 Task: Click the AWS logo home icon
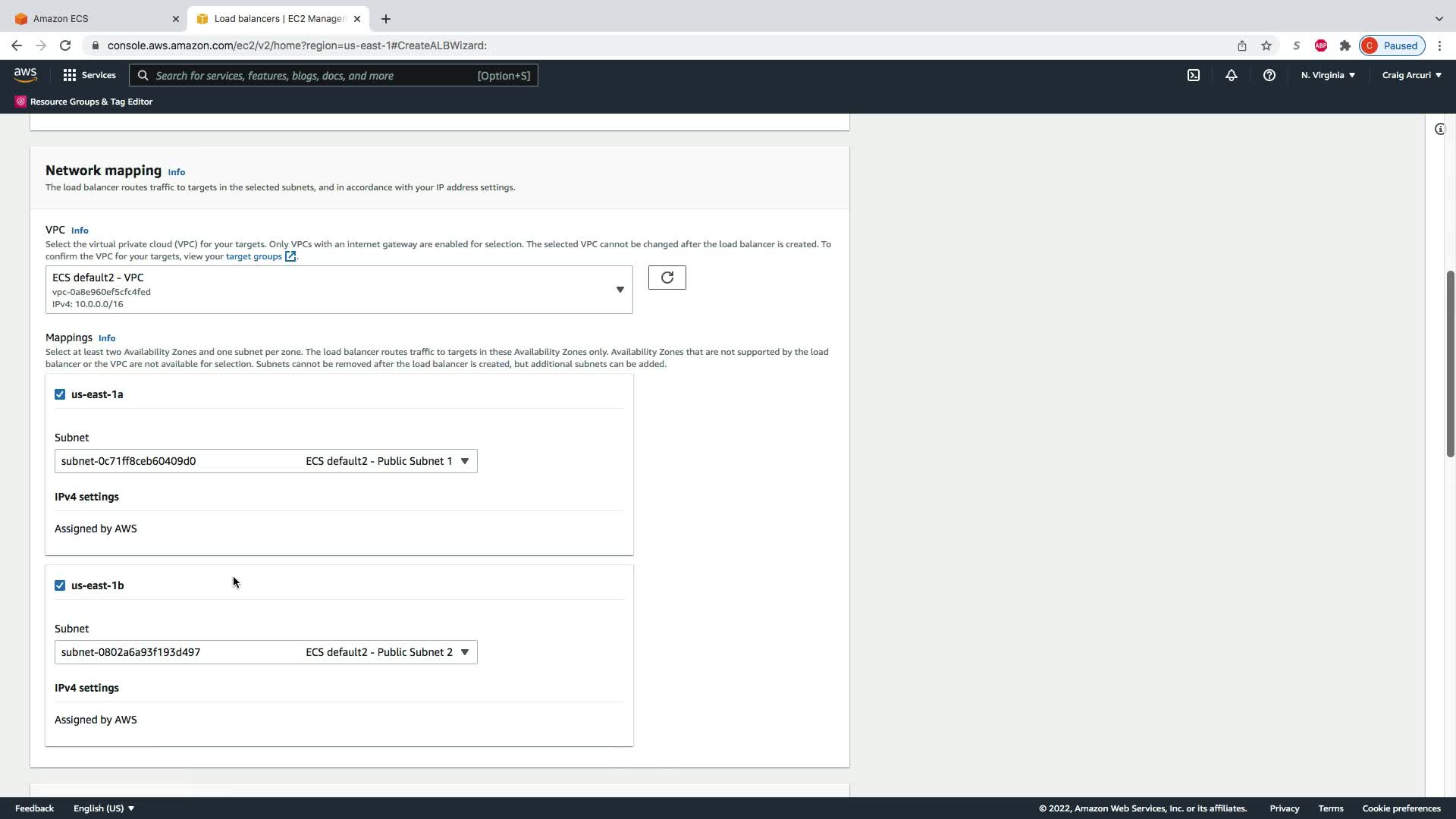tap(25, 74)
